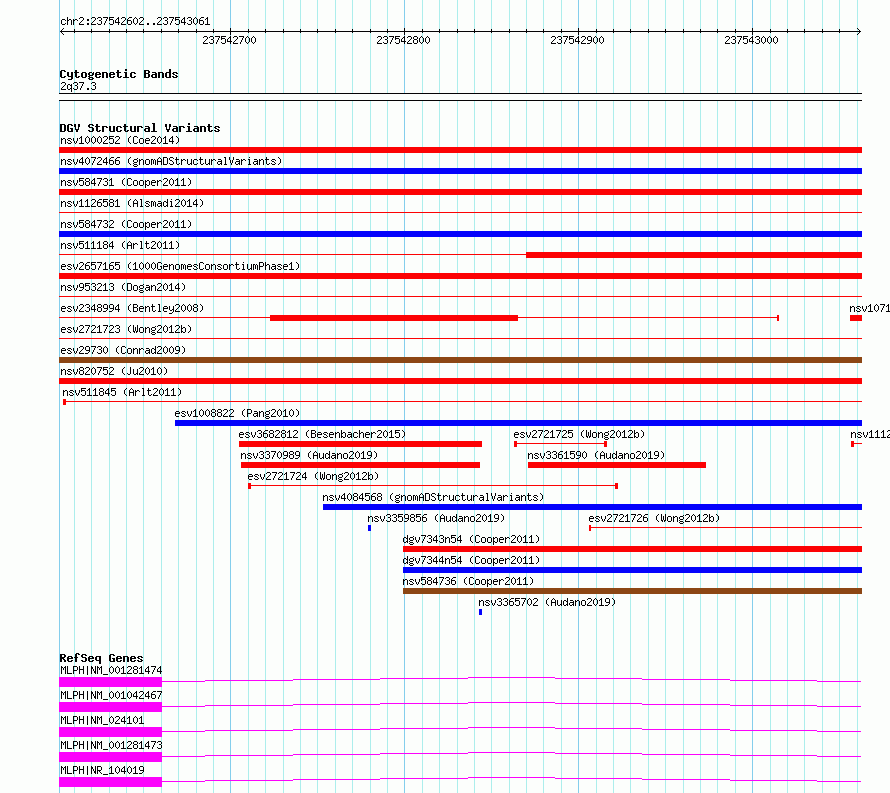Open MLPH|NM_001281473 transcript label
890x793 pixels.
pos(111,745)
